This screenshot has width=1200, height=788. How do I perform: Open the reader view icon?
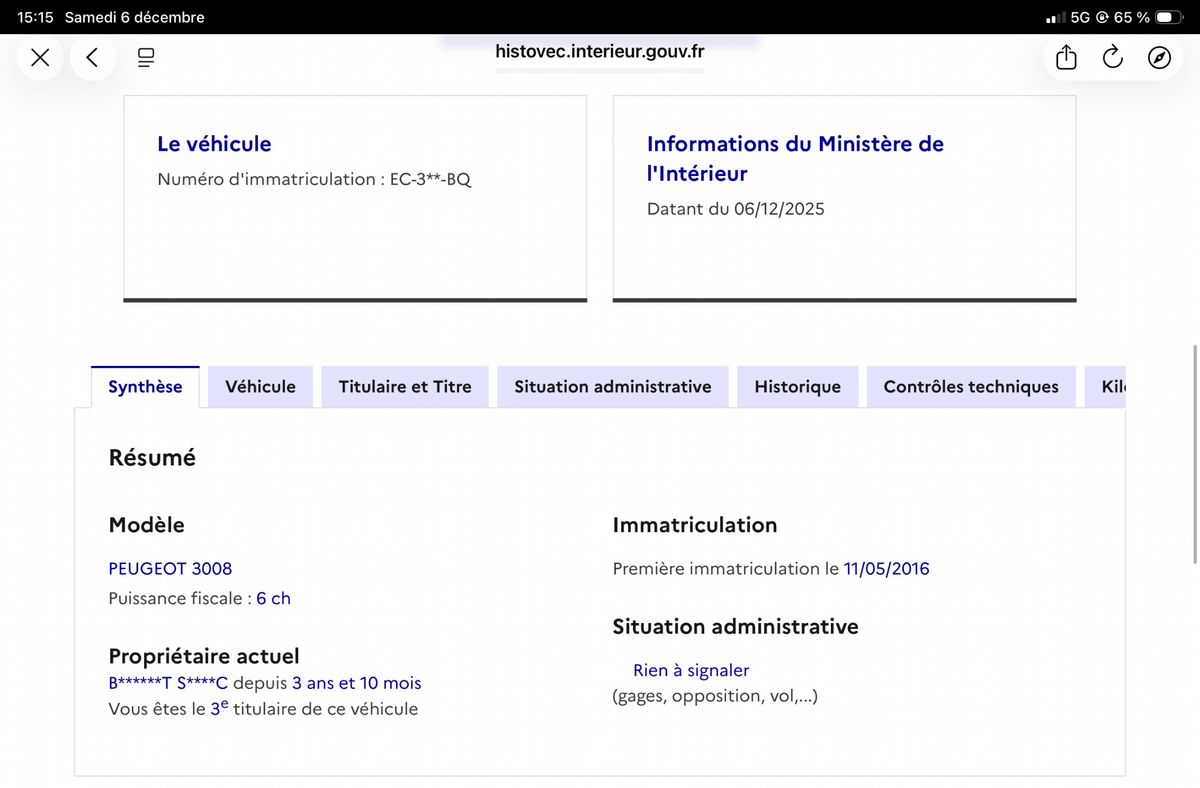point(146,58)
